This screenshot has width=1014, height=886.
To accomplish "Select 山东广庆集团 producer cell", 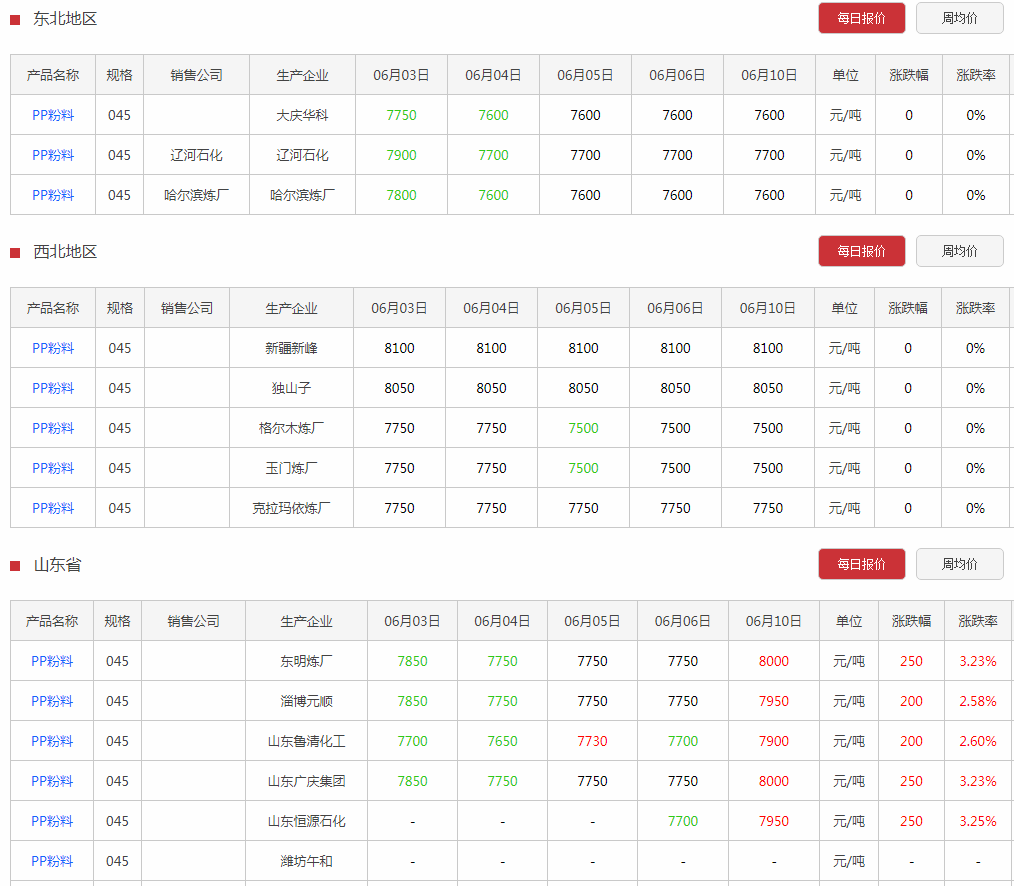I will (306, 781).
